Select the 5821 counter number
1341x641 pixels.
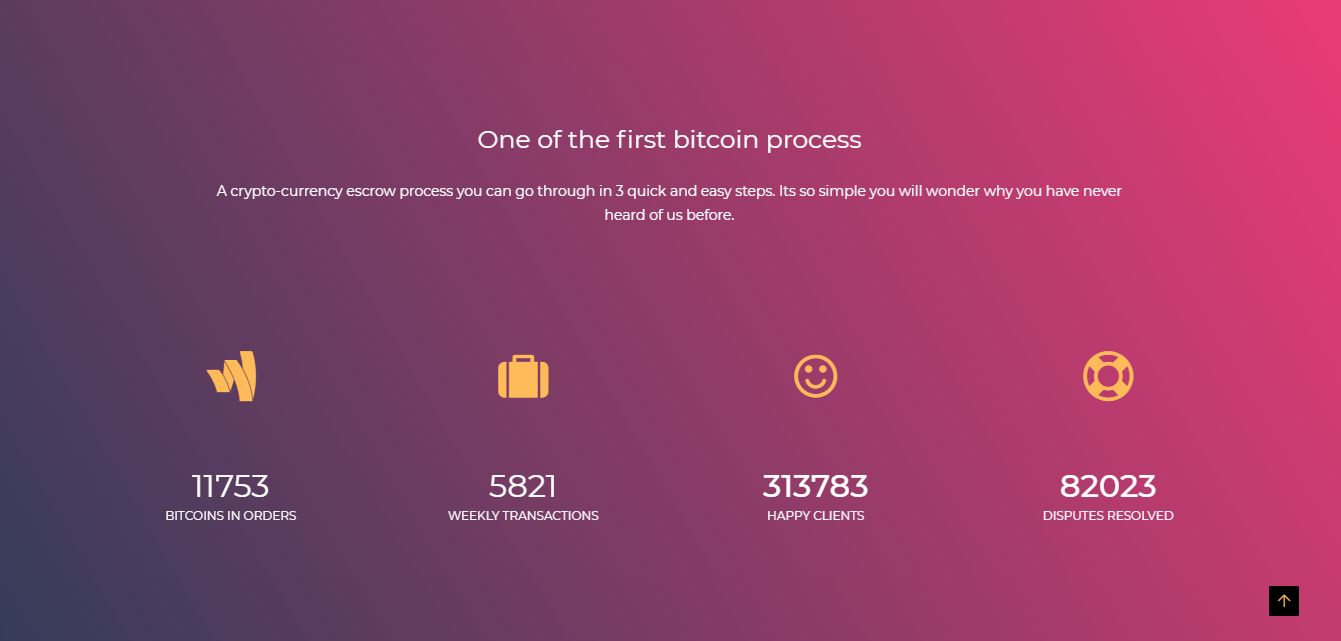(x=523, y=486)
